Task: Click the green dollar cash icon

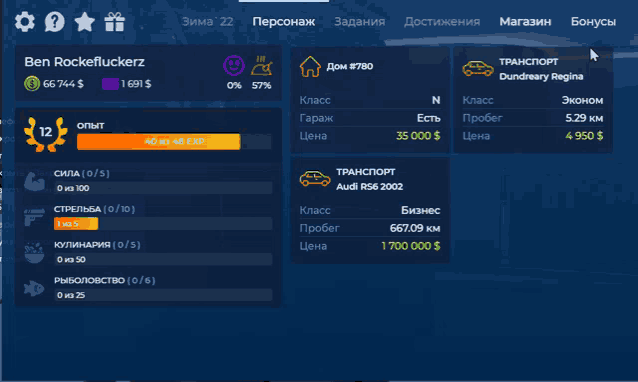Action: click(x=32, y=84)
